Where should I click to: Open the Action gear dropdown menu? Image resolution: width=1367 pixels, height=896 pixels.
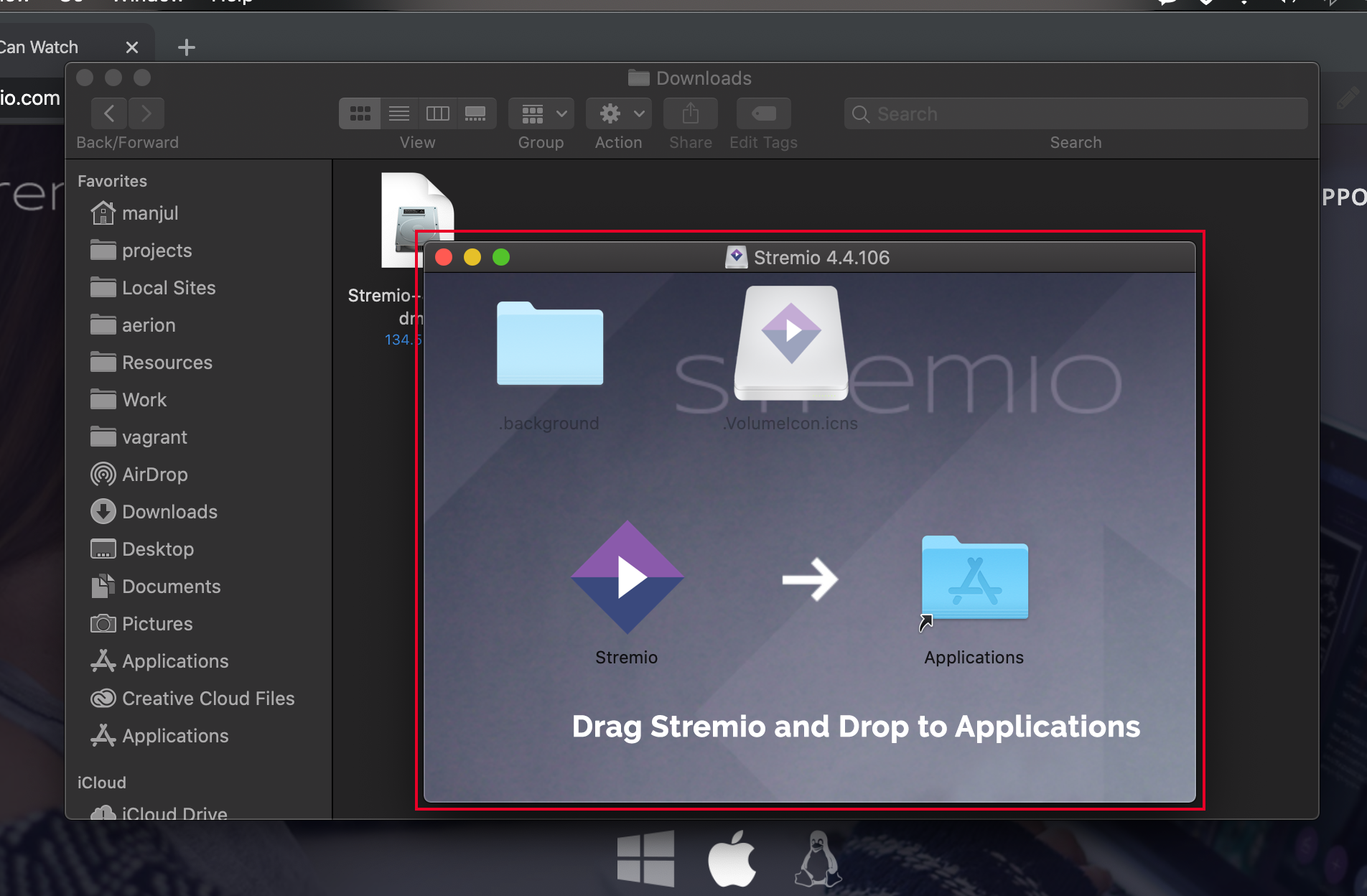coord(619,113)
